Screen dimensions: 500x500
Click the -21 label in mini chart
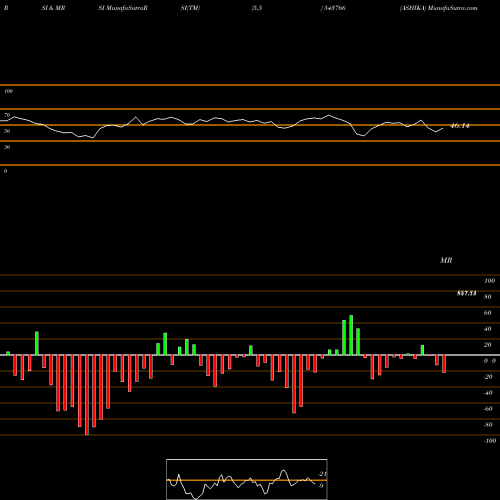323,474
